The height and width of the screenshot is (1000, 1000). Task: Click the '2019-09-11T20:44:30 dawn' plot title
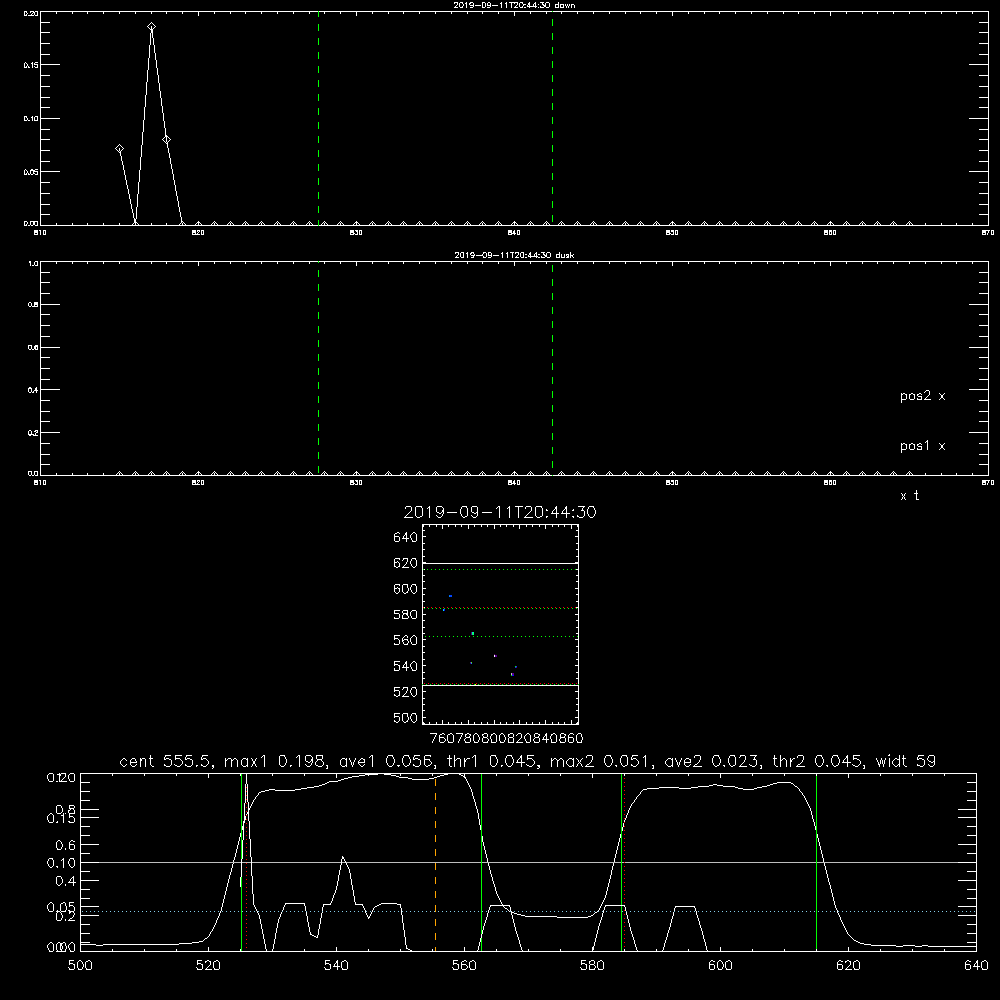pyautogui.click(x=514, y=5)
